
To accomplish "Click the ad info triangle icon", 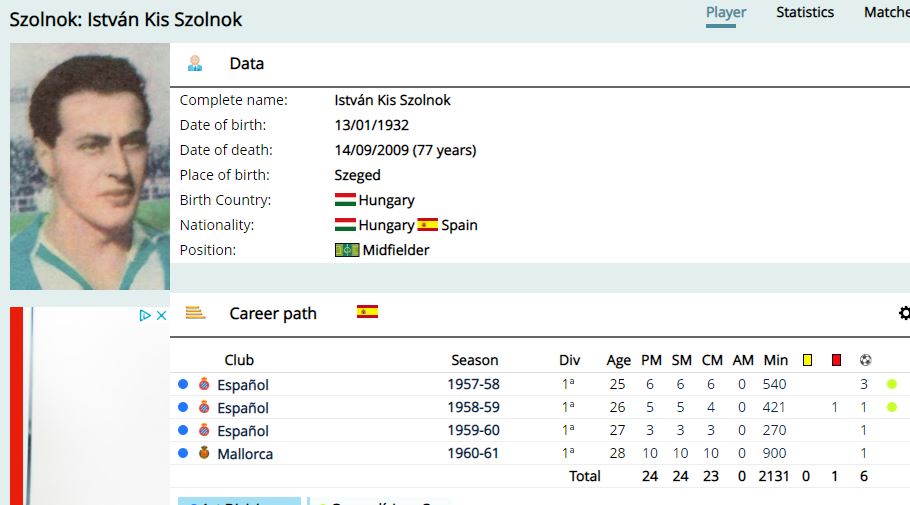I will 145,315.
